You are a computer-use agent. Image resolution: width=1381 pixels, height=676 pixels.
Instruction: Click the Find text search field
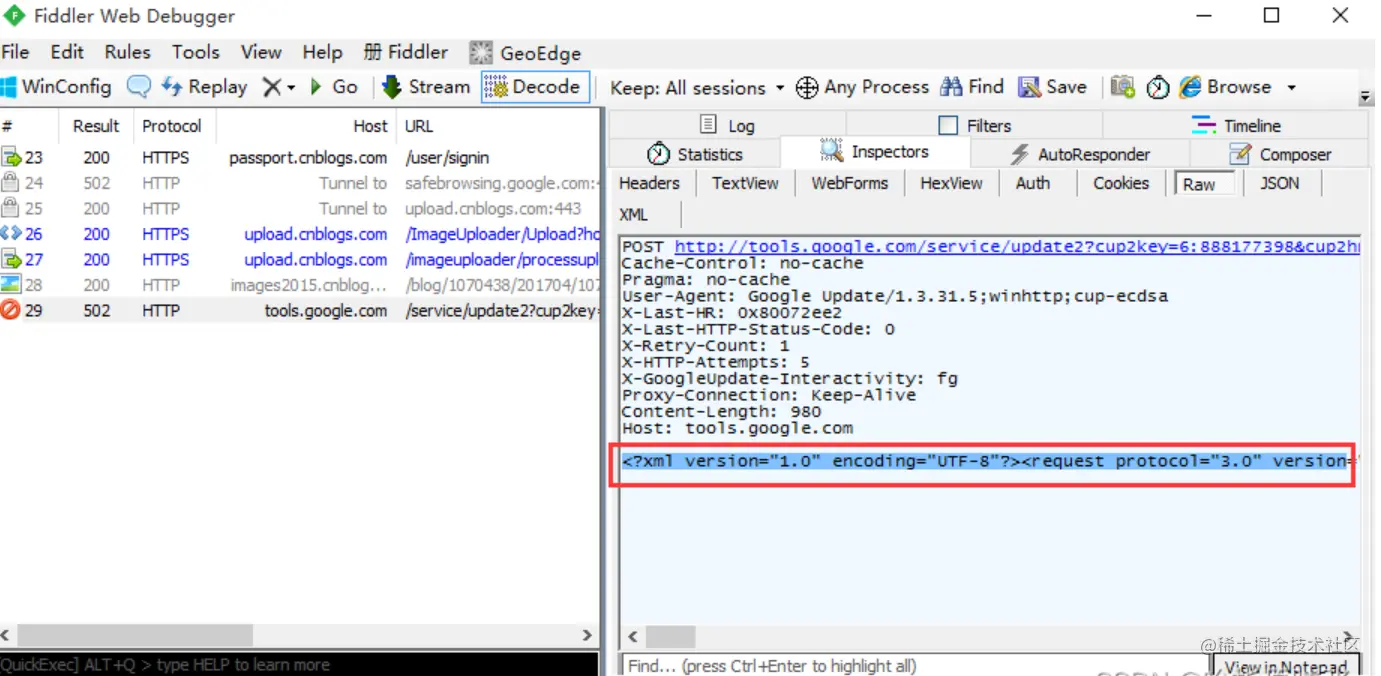pos(915,665)
